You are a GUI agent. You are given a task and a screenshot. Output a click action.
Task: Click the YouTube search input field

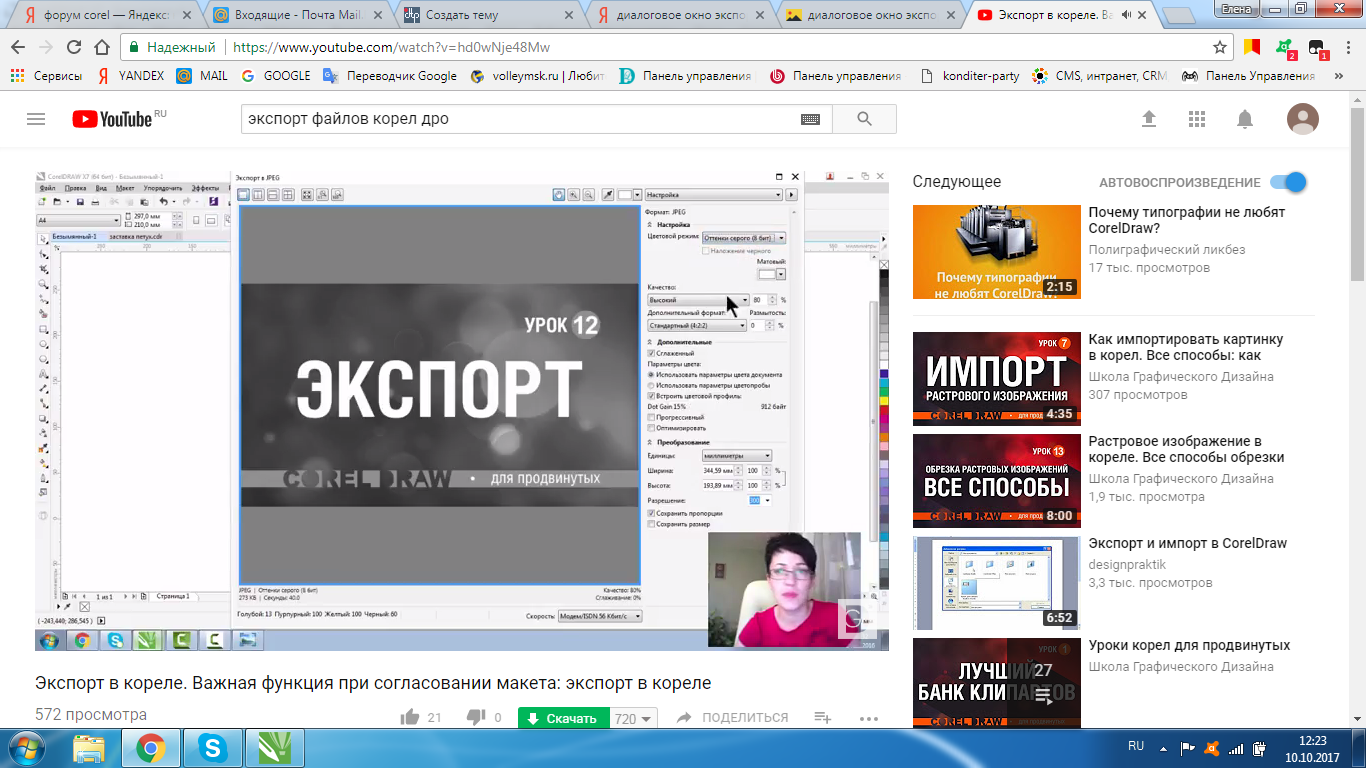(518, 119)
